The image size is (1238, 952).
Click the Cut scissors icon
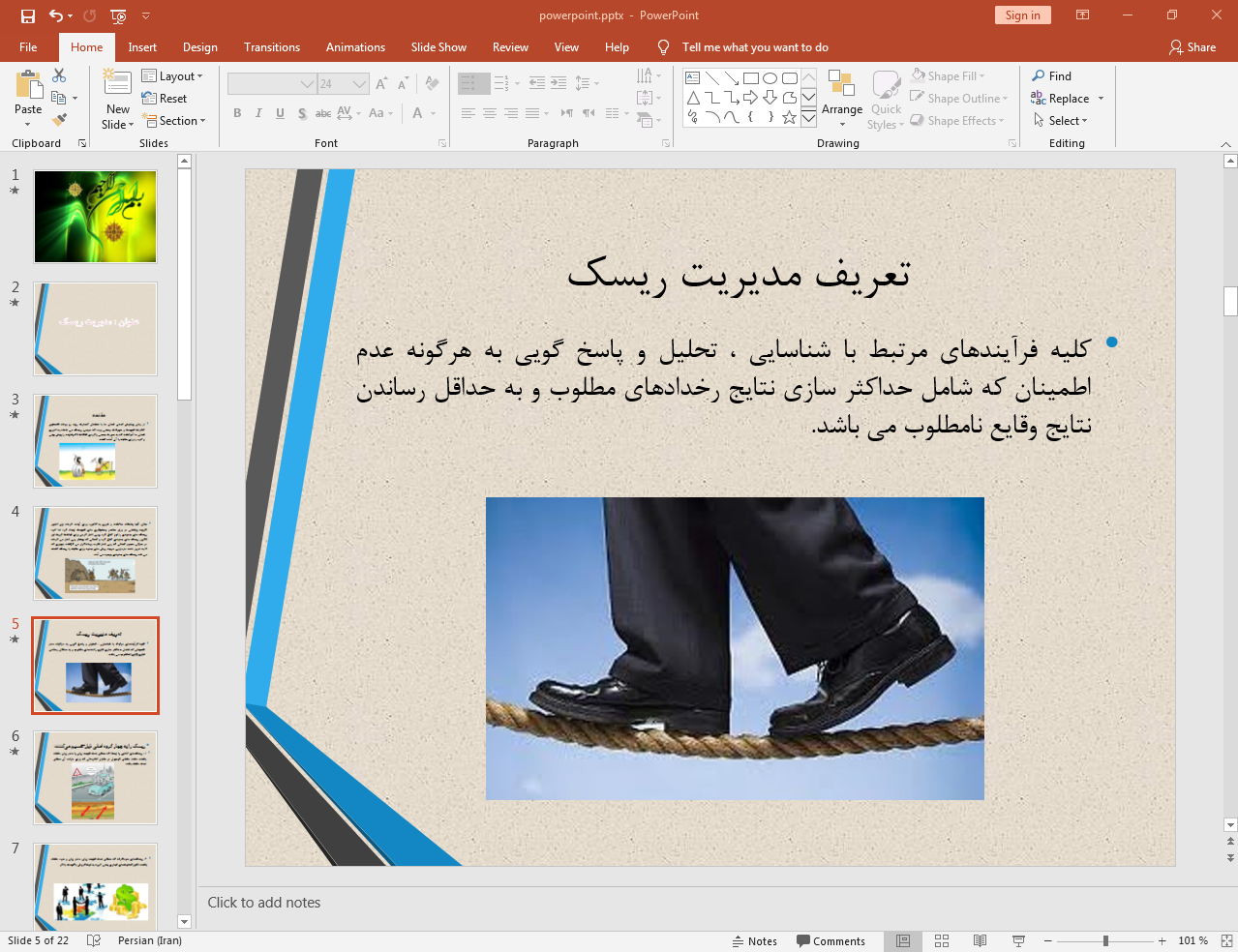tap(59, 75)
